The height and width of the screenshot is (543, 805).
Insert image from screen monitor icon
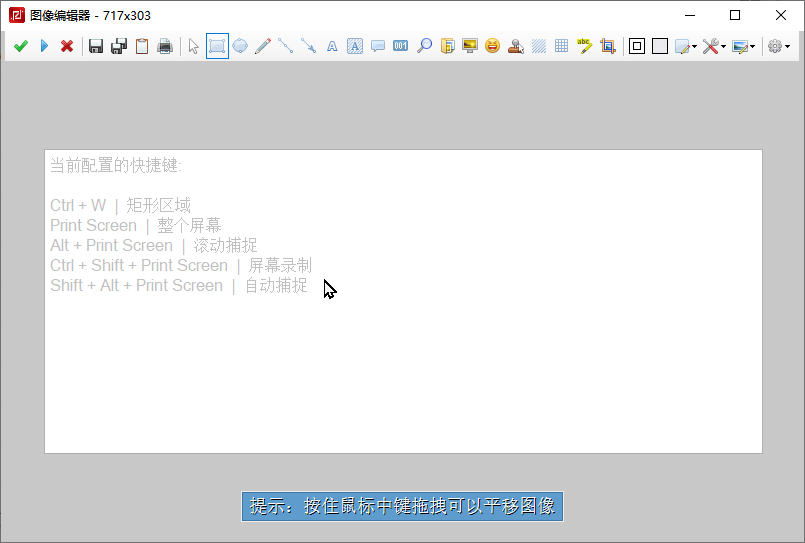click(470, 46)
